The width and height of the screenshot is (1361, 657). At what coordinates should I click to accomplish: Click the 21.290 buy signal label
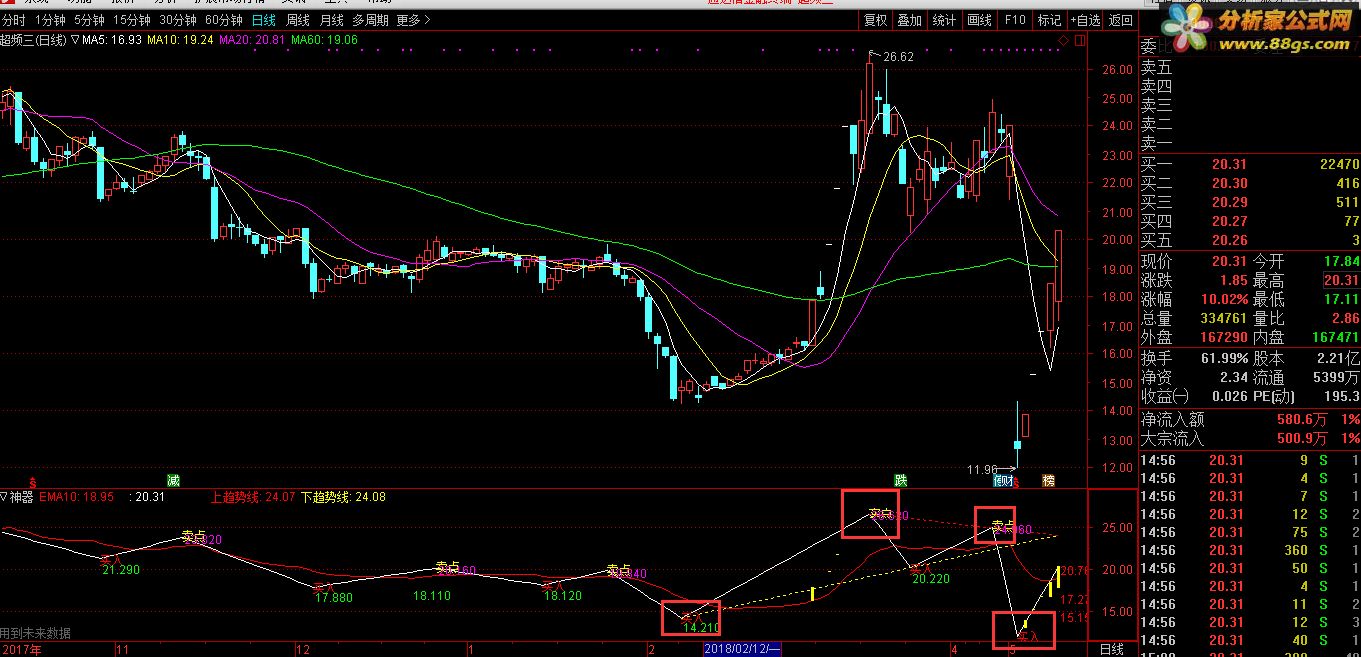pyautogui.click(x=121, y=569)
